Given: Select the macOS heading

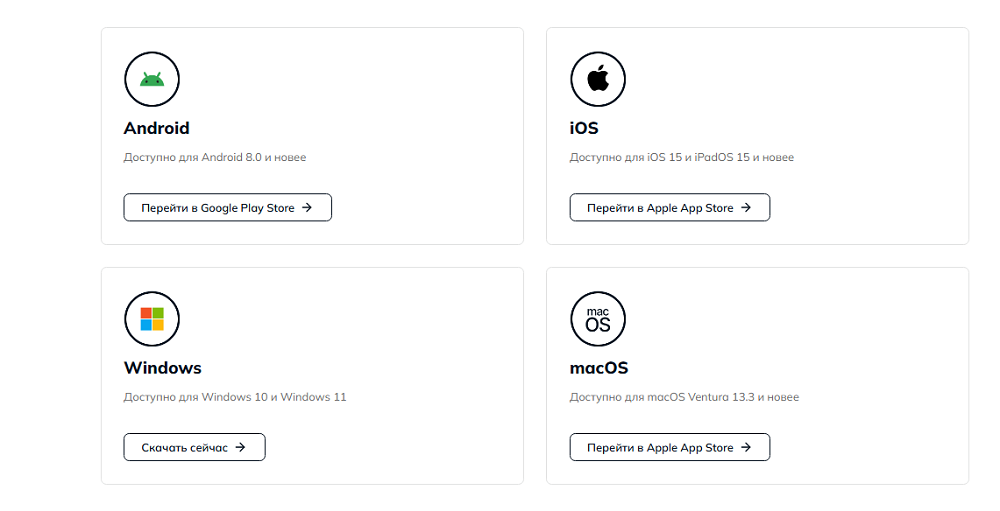Looking at the screenshot, I should 599,368.
